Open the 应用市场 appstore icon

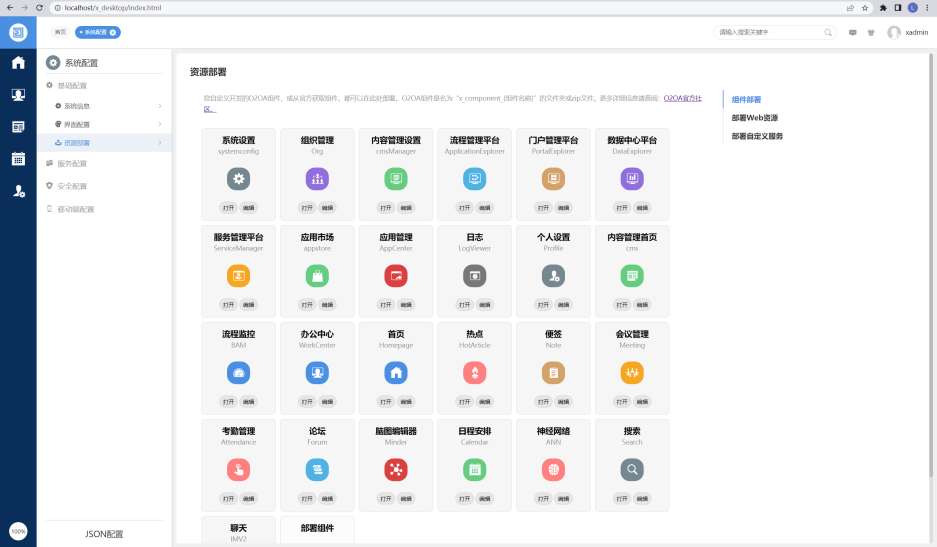point(317,276)
